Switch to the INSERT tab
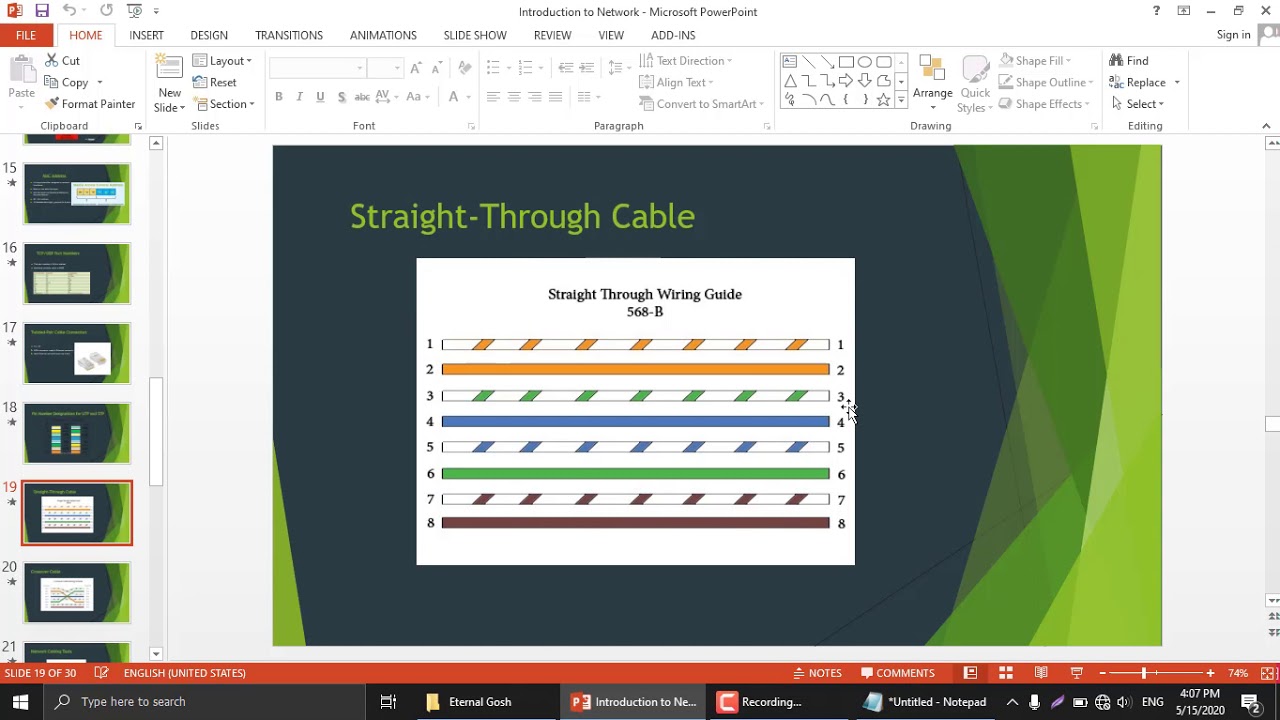 tap(146, 35)
